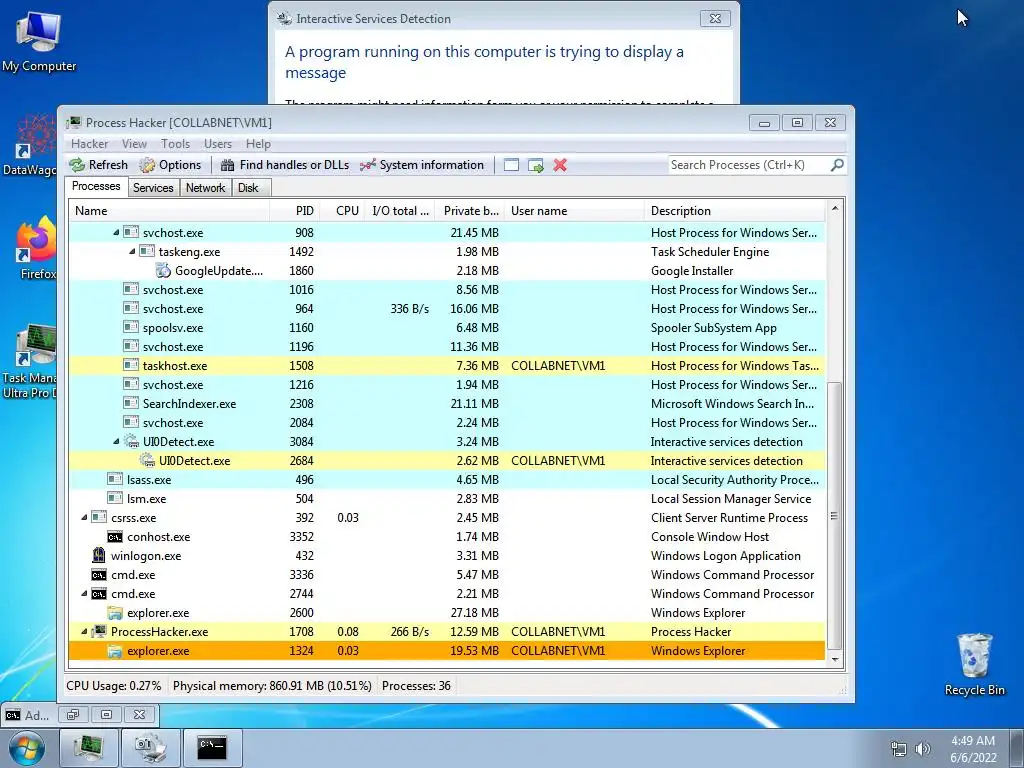Click the explorer.exe PID 2600 folder icon

(x=115, y=613)
